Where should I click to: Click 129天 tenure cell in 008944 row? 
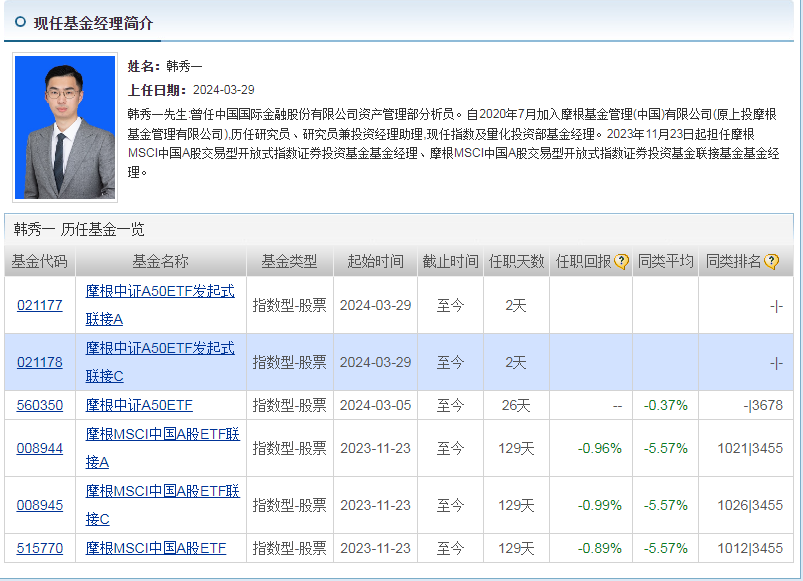516,448
